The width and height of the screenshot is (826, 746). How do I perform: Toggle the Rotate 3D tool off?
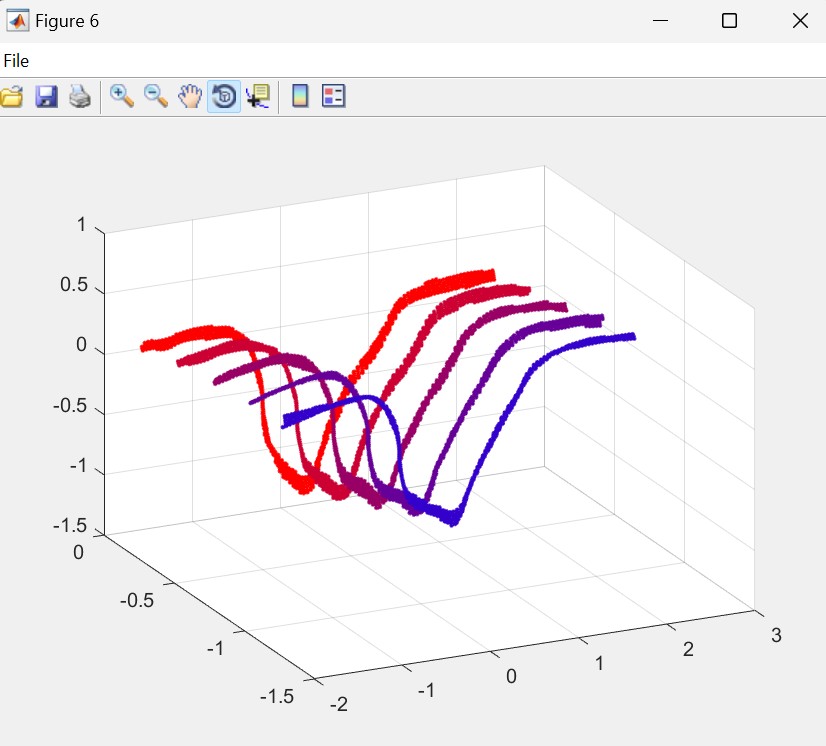[224, 96]
